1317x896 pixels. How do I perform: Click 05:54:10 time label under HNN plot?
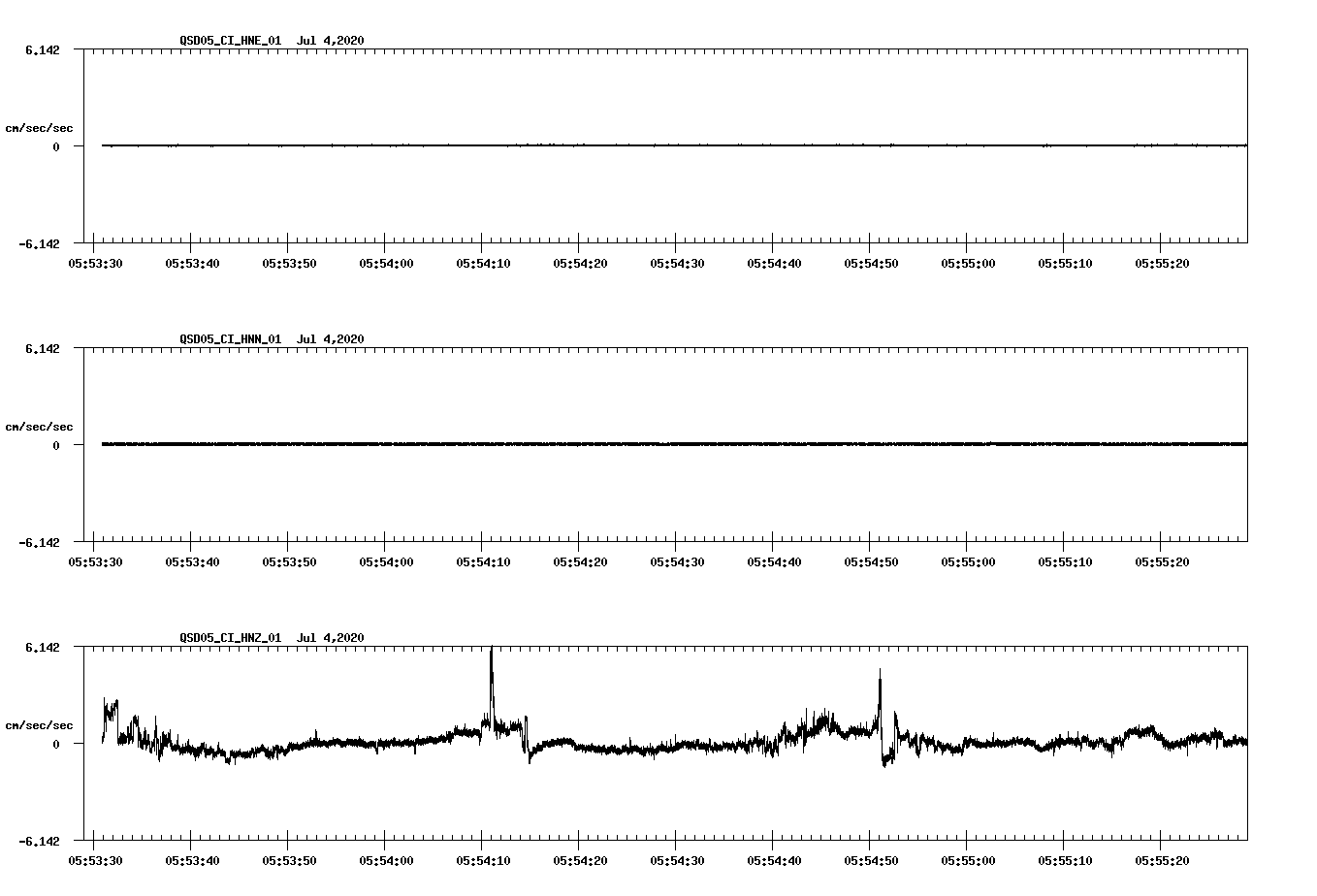[x=483, y=561]
